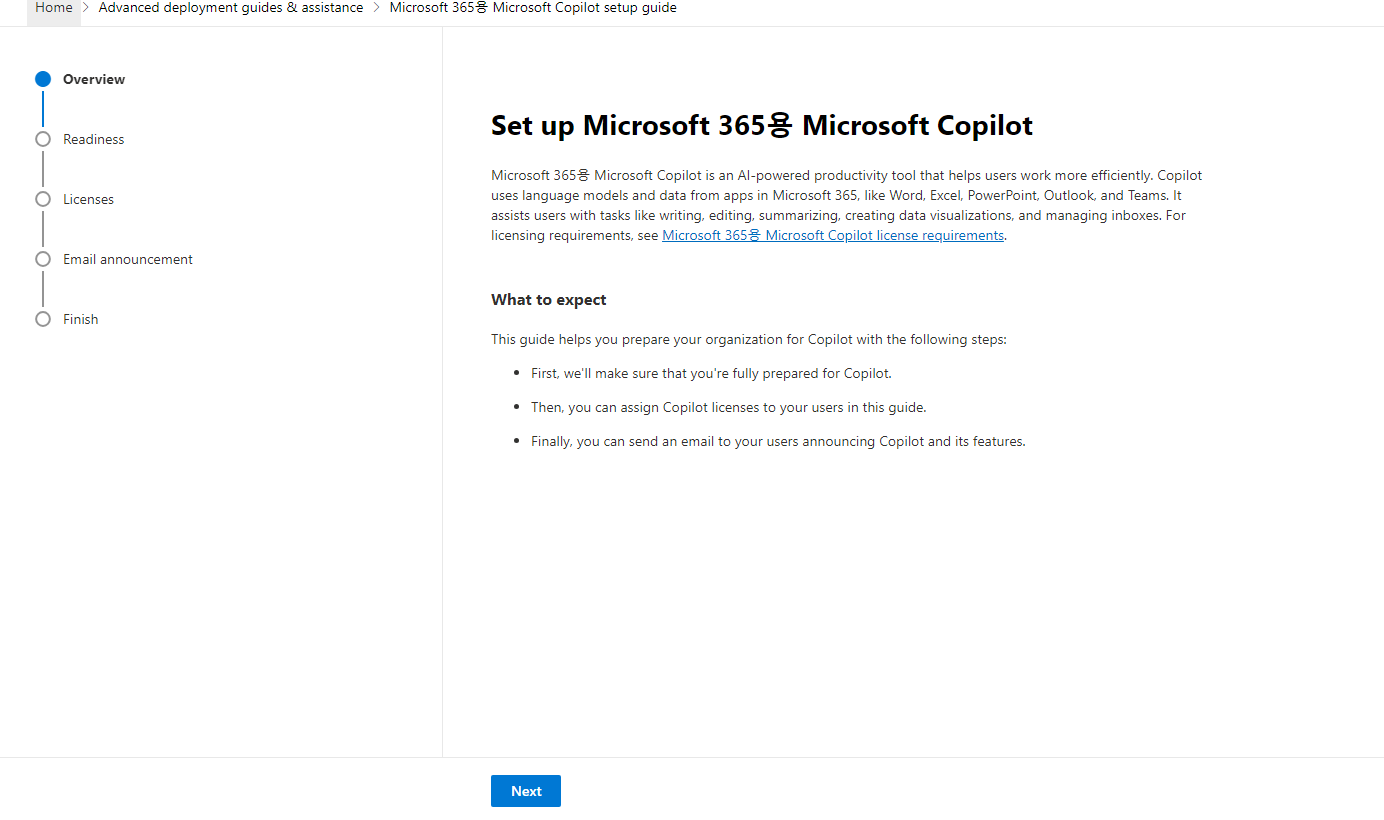Jump to the Readiness step

[x=94, y=139]
